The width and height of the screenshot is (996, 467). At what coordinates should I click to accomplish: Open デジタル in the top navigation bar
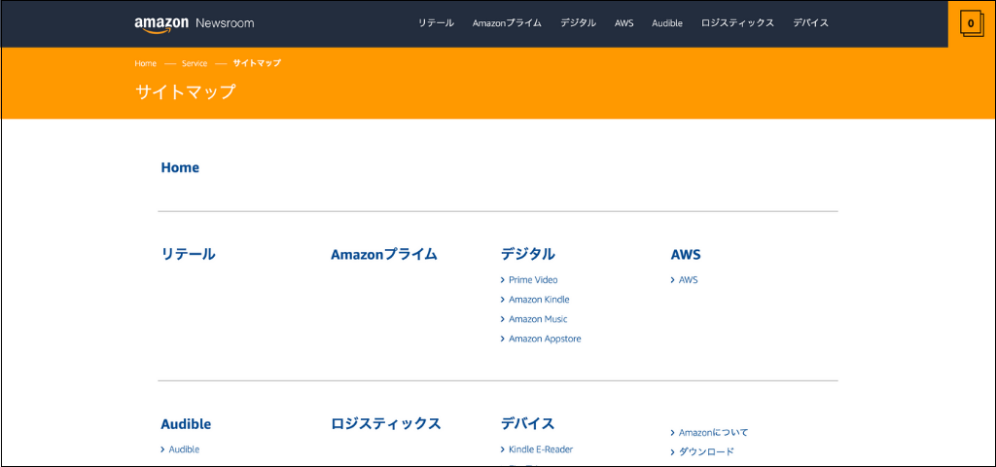point(578,23)
